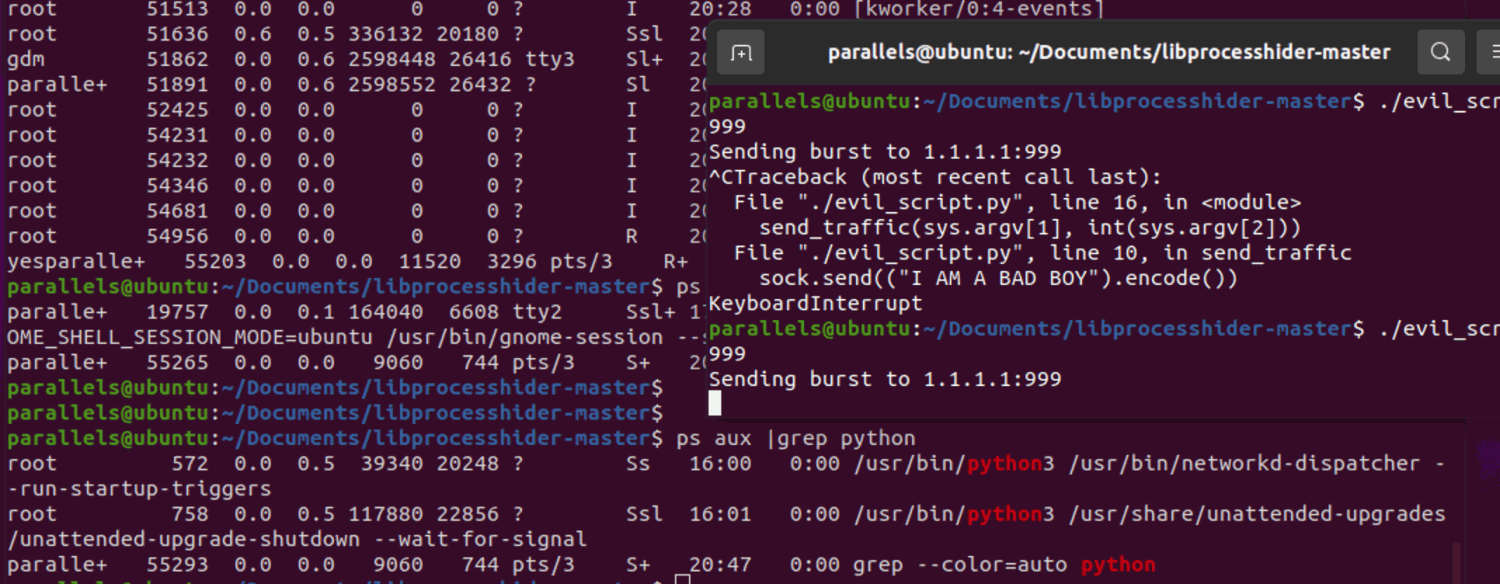Click the 'Sending burst' line directly above the cursor
The height and width of the screenshot is (584, 1500).
(x=885, y=379)
